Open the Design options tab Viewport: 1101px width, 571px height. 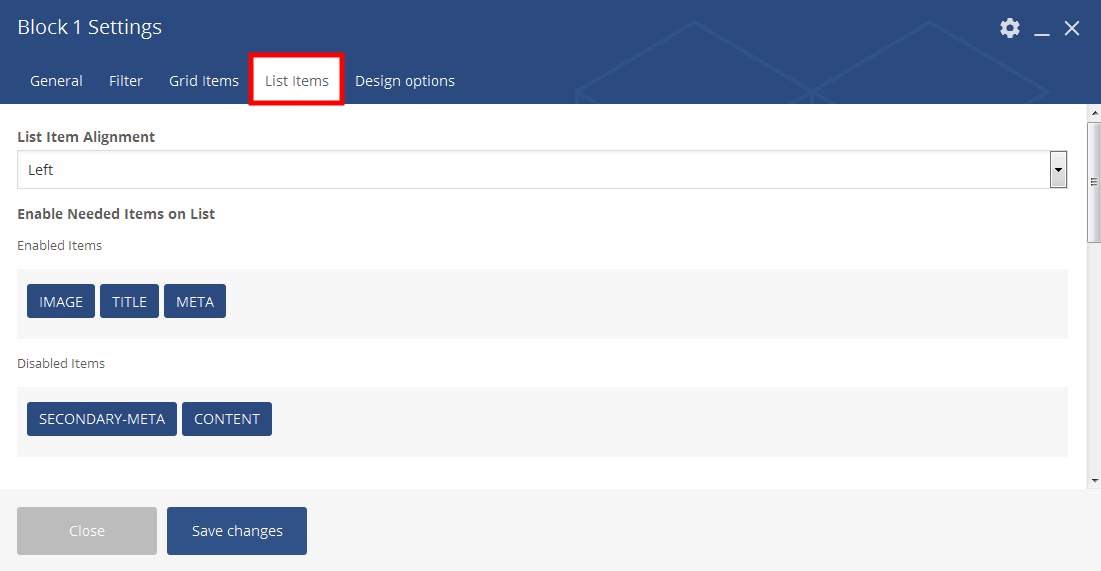(x=405, y=81)
